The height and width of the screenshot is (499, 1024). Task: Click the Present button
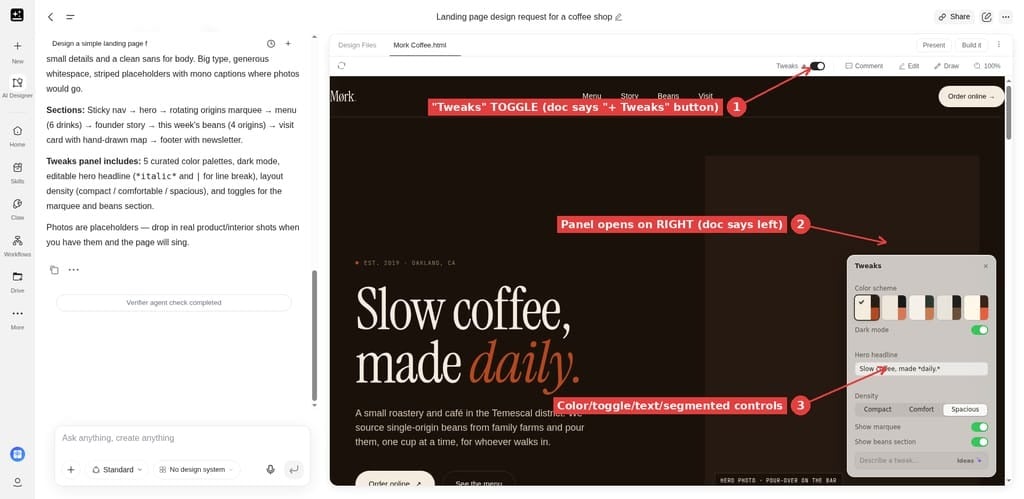click(934, 45)
